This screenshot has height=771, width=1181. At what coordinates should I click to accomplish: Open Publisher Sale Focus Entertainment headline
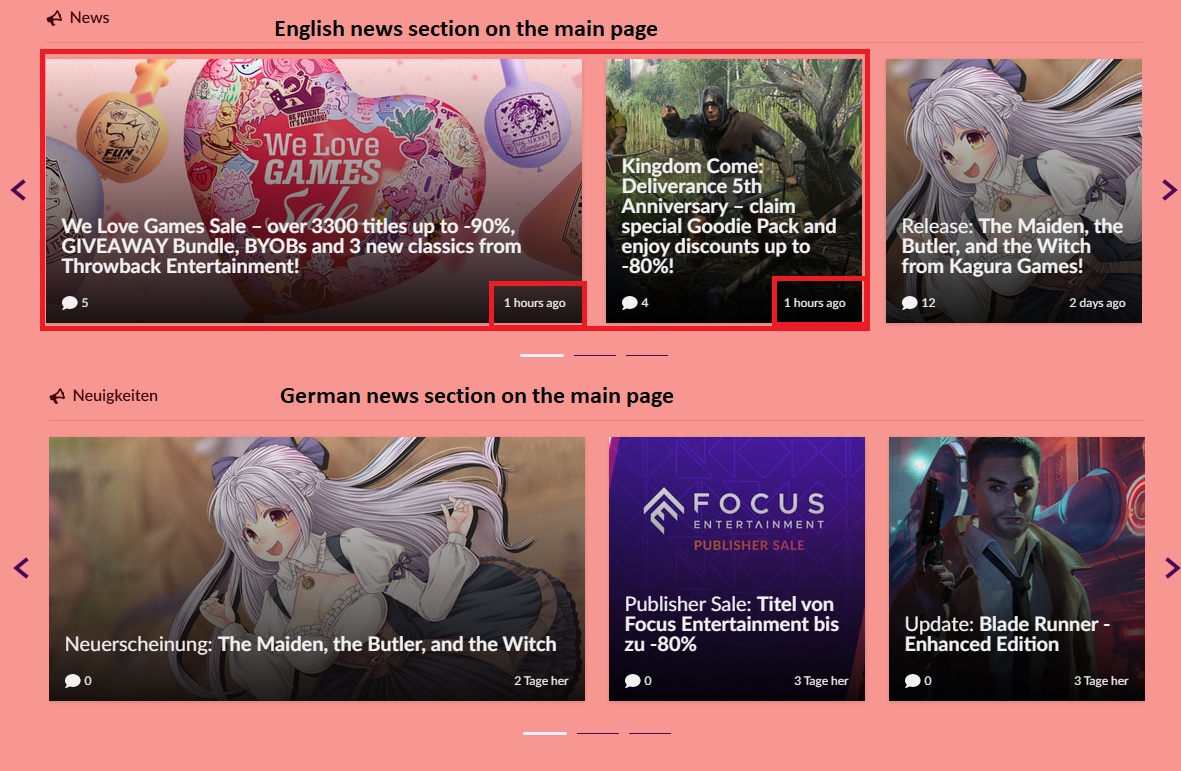[x=731, y=624]
